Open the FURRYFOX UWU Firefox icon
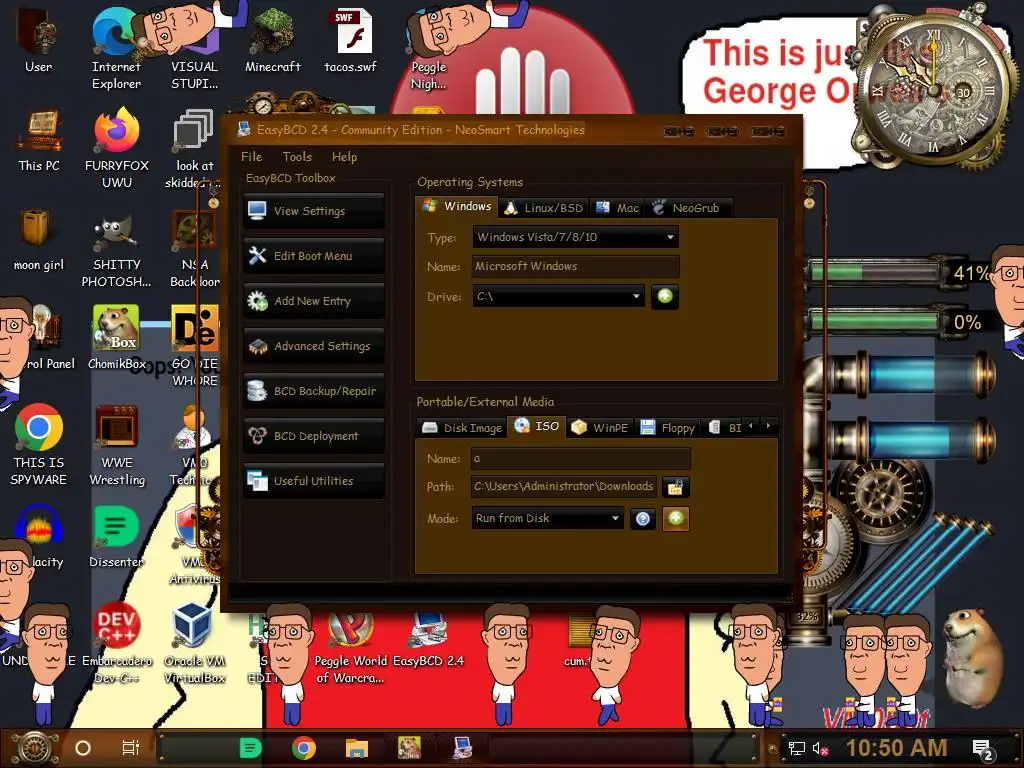 click(x=116, y=148)
